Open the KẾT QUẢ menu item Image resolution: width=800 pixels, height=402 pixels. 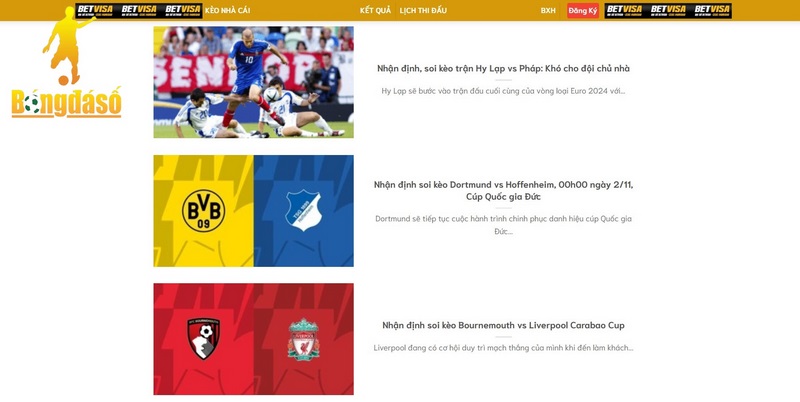click(375, 11)
